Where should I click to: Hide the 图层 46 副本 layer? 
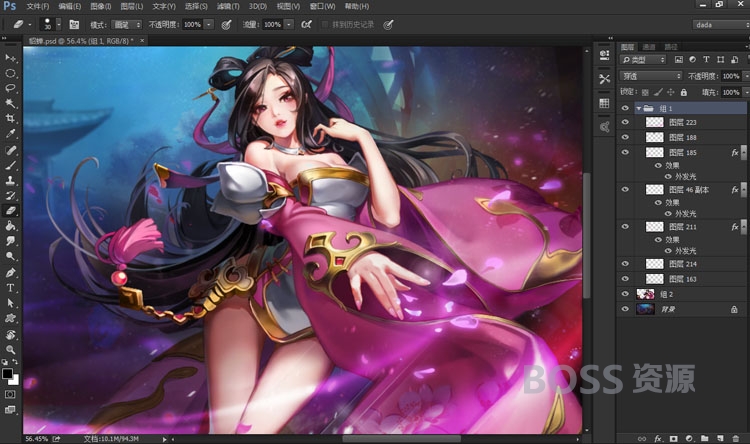[x=625, y=189]
